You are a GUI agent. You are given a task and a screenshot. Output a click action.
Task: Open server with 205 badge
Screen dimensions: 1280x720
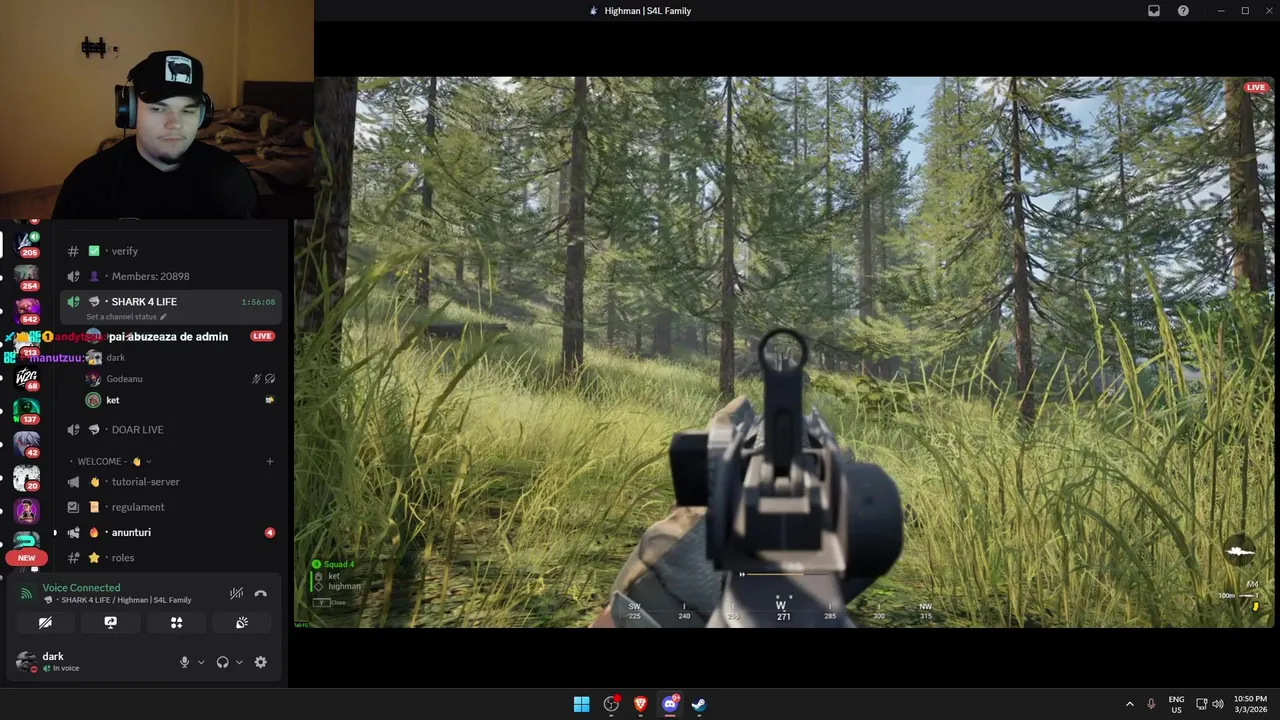27,244
